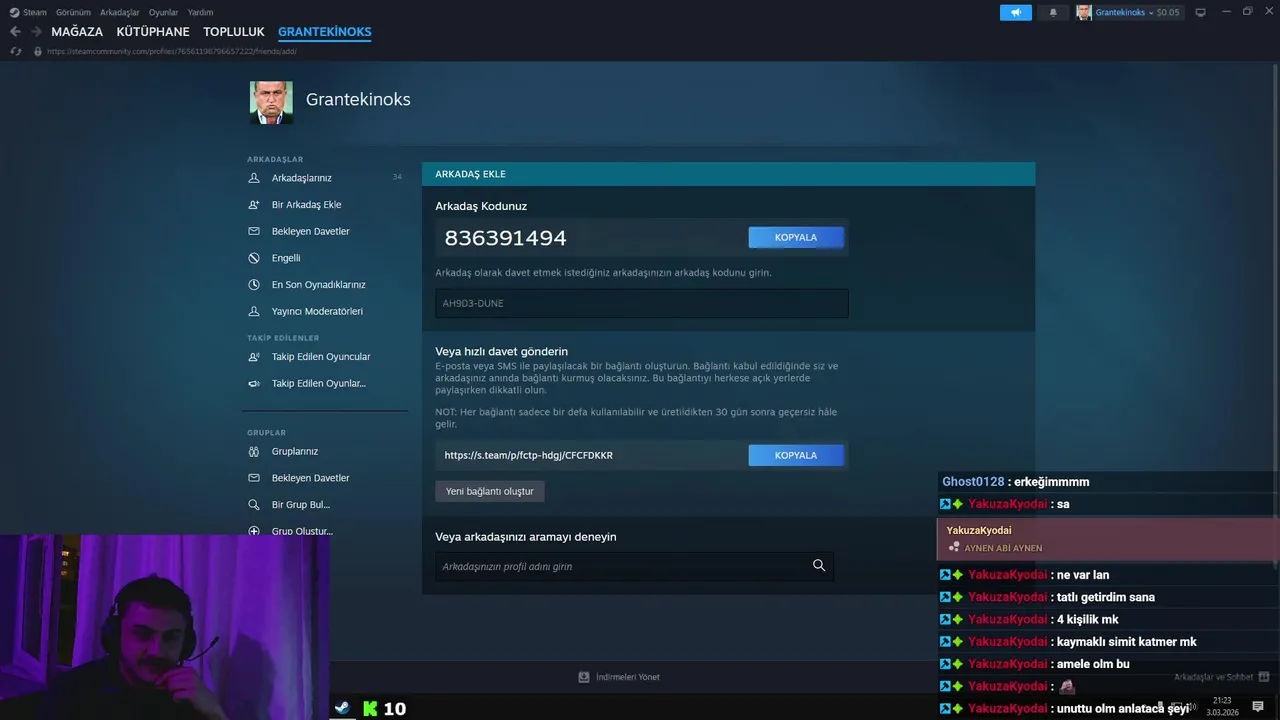Click the ARKADAŞ EKLE panel header
Screen dimensions: 1280x720
point(728,174)
